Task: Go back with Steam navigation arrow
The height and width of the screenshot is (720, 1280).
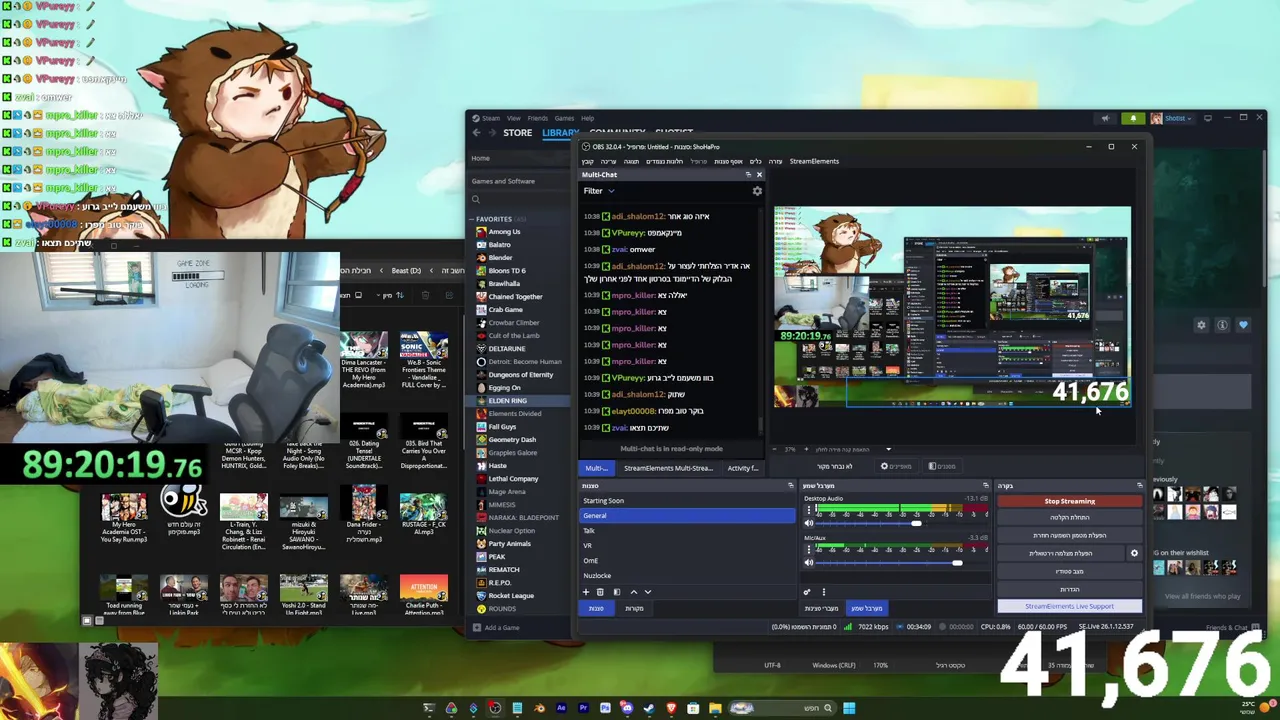Action: coord(476,133)
